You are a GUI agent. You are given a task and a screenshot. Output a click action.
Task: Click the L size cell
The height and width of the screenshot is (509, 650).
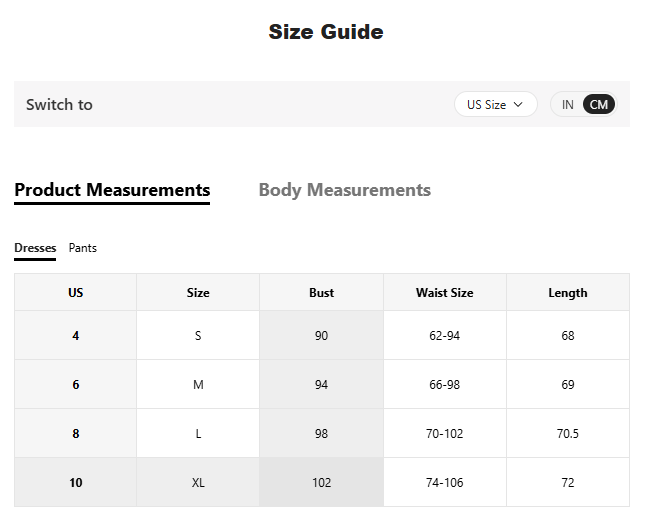pos(198,434)
